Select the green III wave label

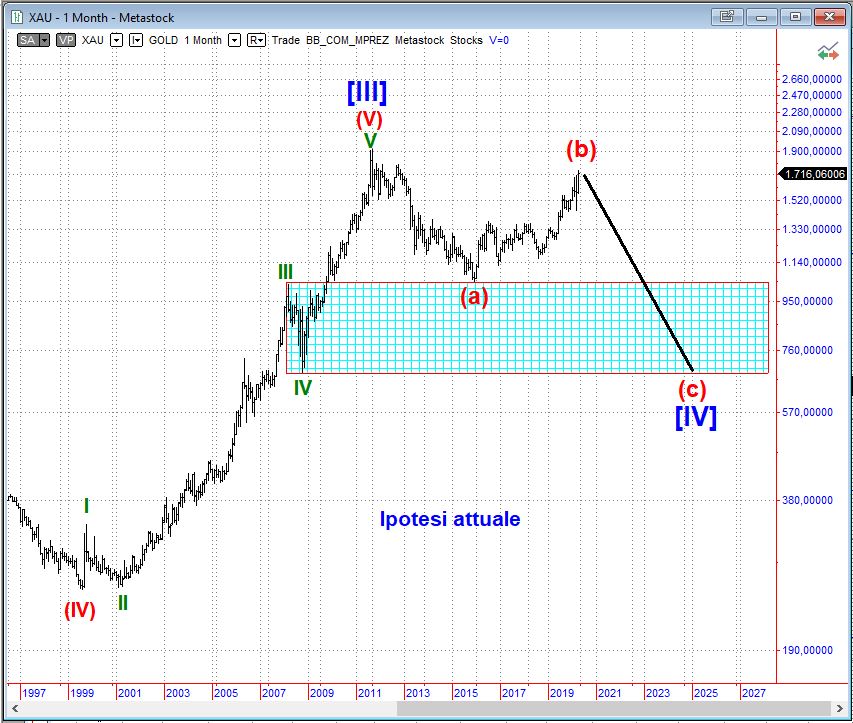tap(286, 271)
